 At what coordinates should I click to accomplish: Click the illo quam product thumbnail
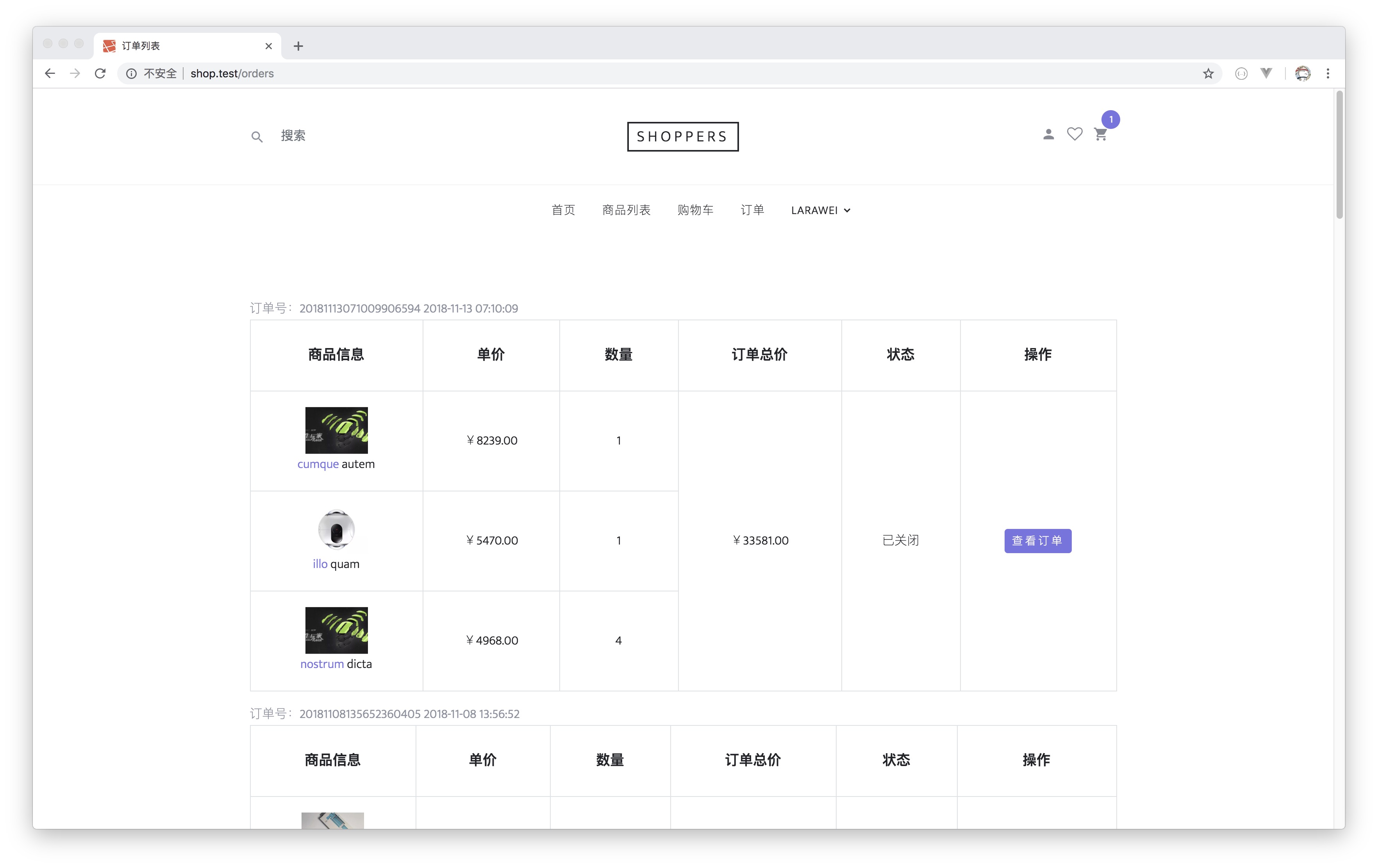[336, 529]
